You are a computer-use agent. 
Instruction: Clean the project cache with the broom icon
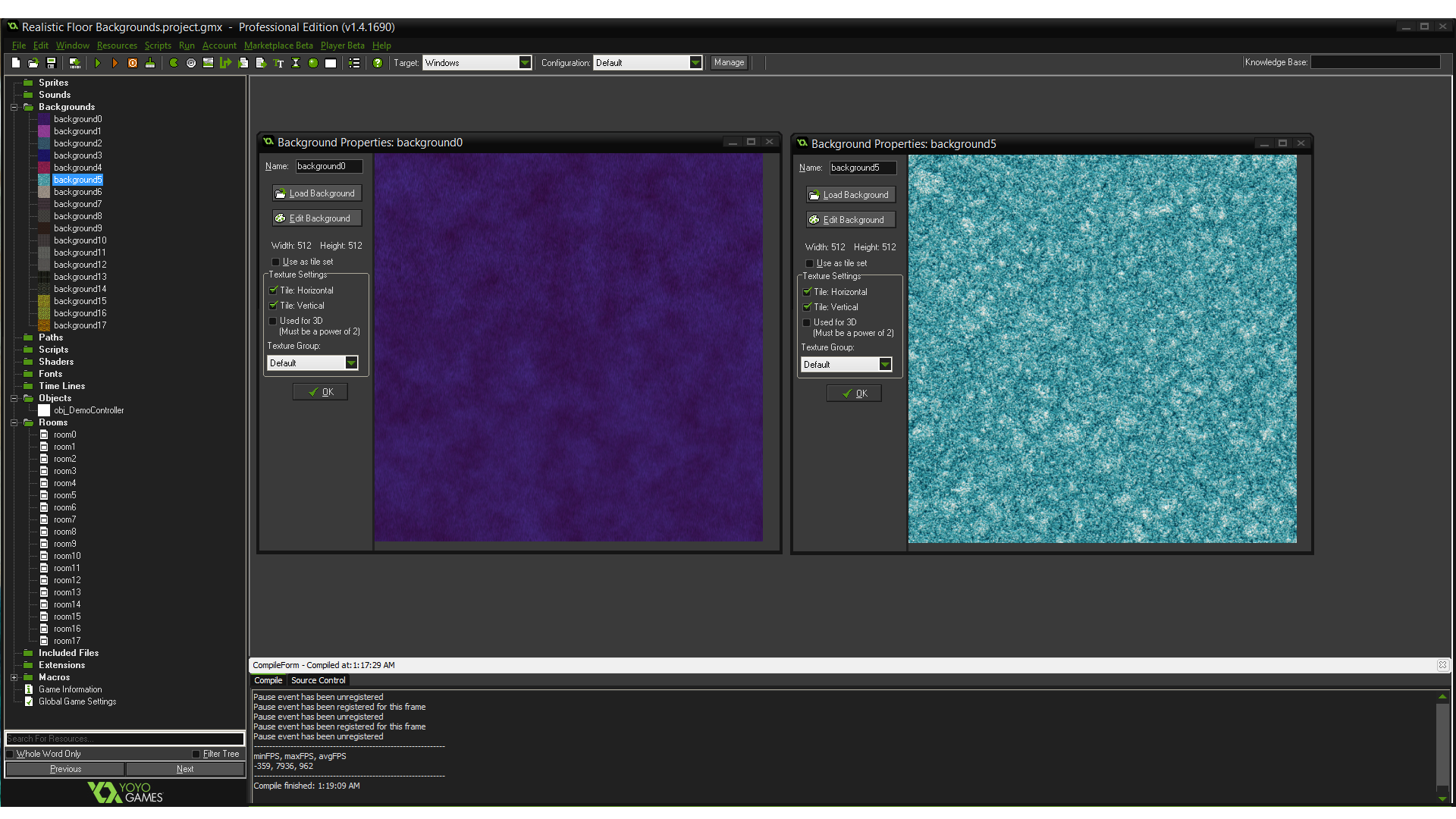pos(150,63)
